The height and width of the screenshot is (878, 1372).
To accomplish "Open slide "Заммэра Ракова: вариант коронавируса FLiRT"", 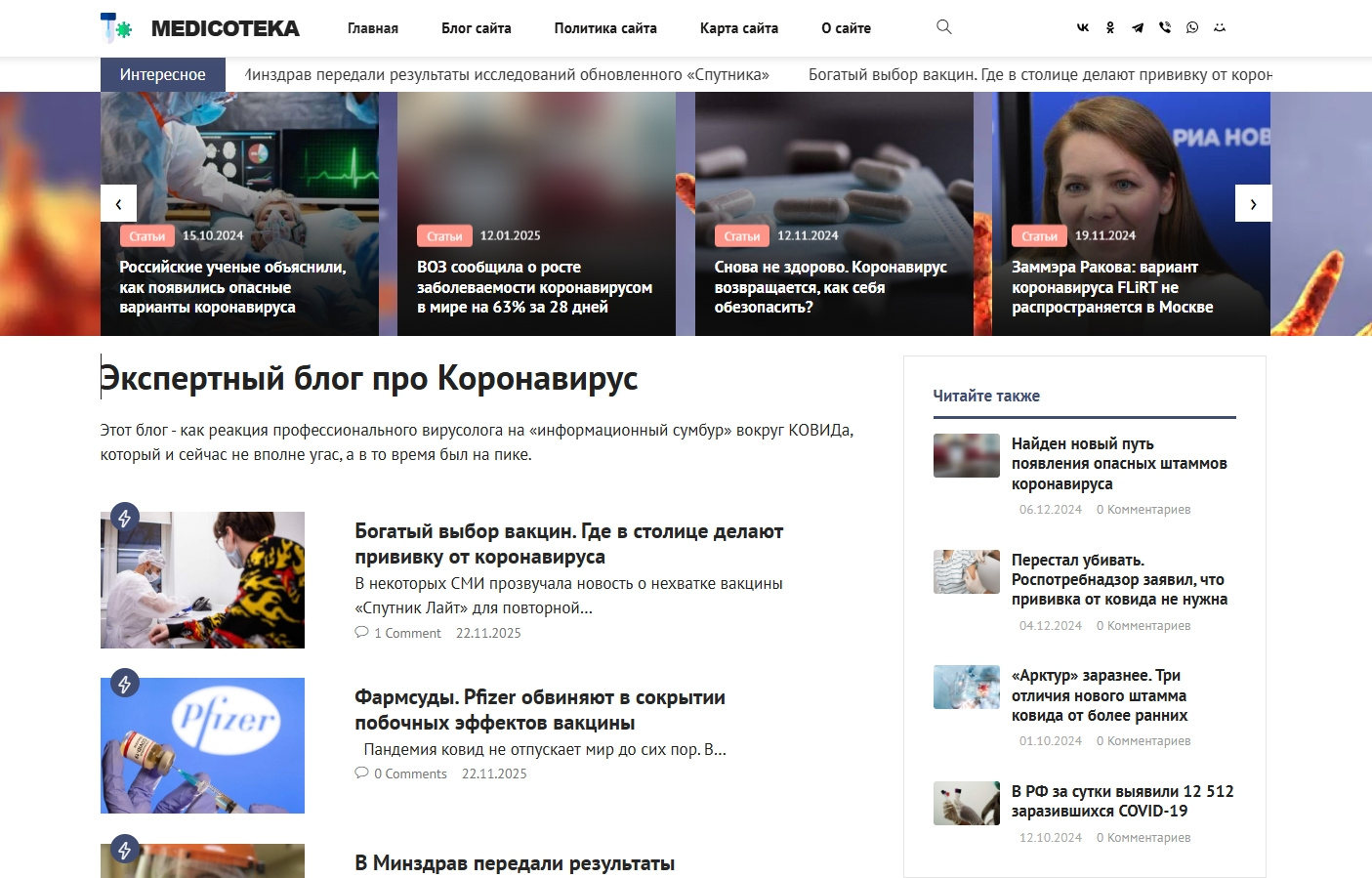I will pyautogui.click(x=1112, y=287).
